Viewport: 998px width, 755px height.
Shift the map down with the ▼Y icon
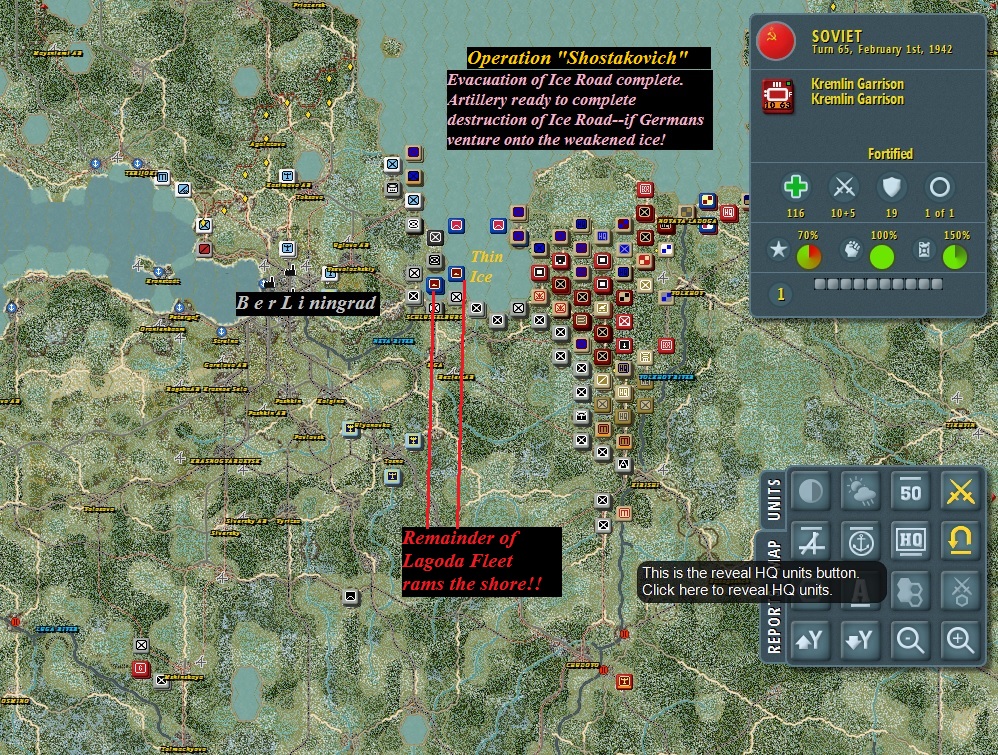click(860, 641)
